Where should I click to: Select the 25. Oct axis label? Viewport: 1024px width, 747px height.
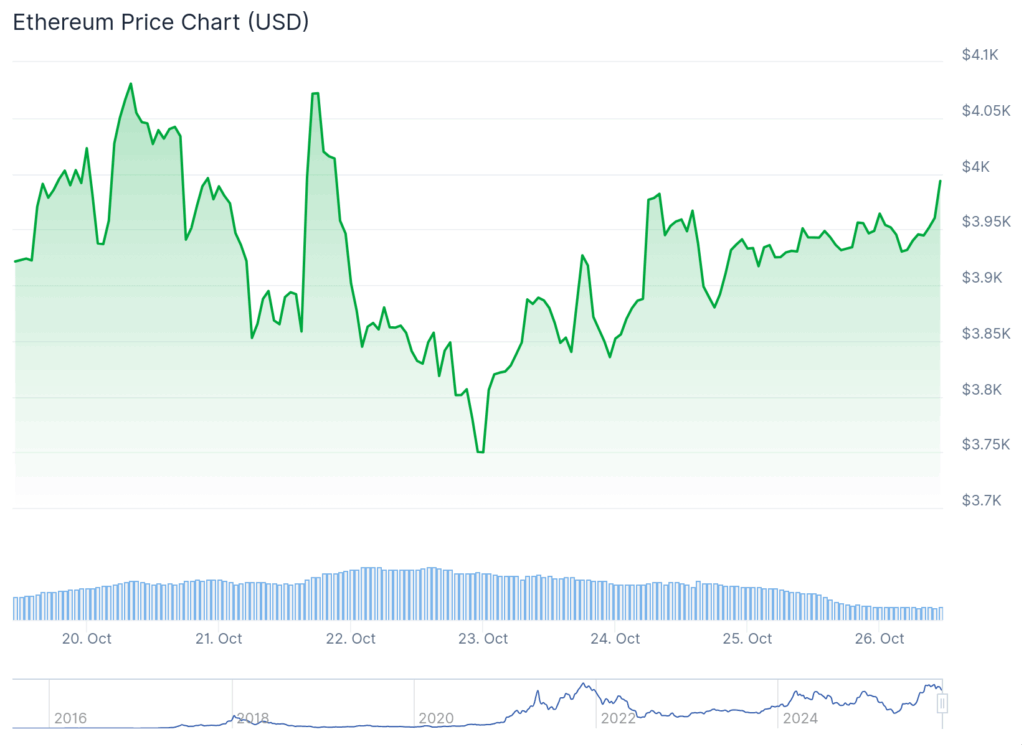747,639
